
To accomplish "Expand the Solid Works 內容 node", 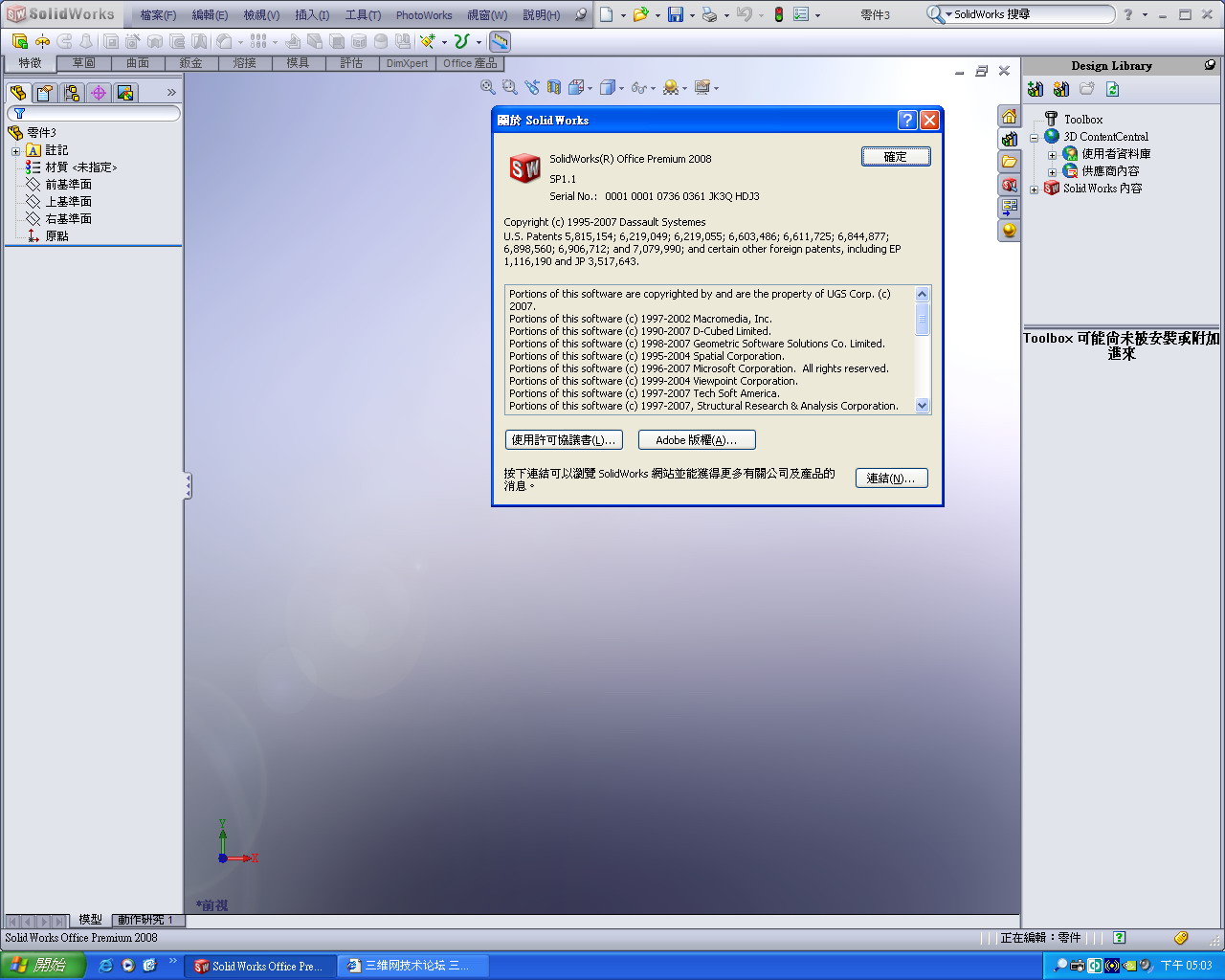I will pyautogui.click(x=1034, y=189).
